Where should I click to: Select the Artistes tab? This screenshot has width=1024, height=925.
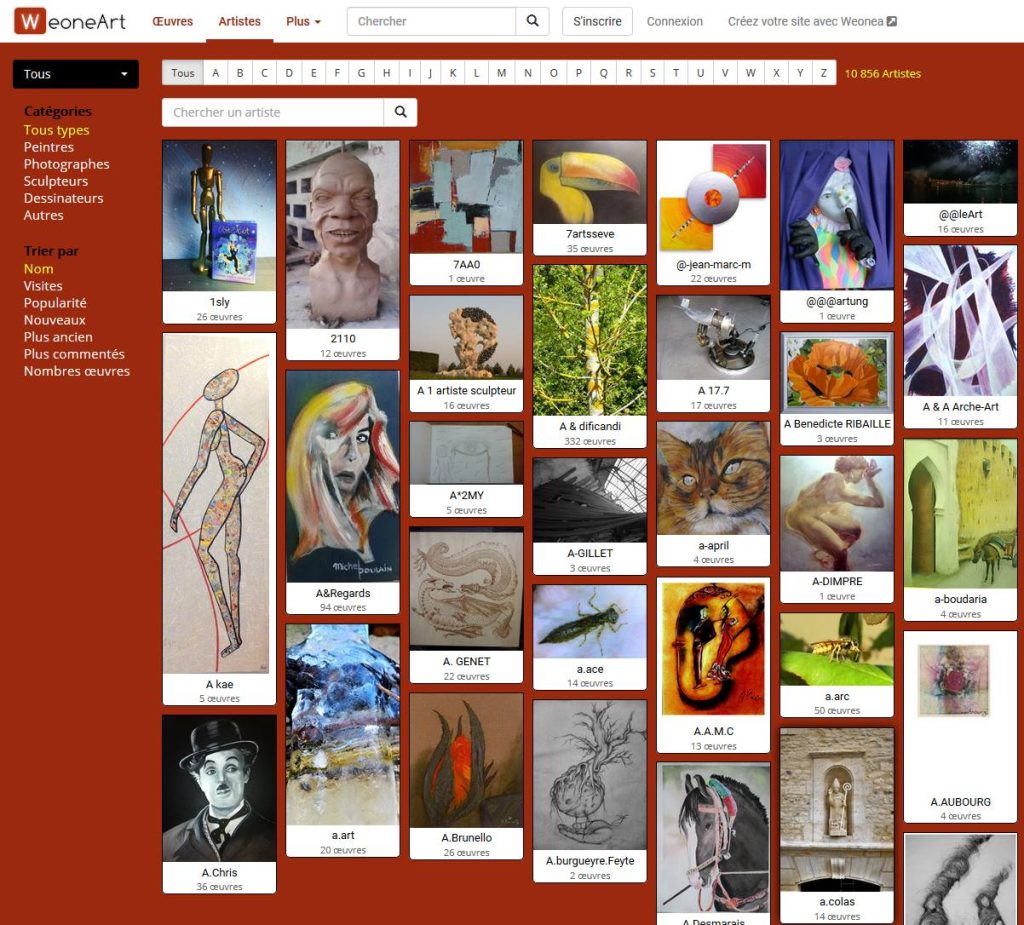click(239, 21)
